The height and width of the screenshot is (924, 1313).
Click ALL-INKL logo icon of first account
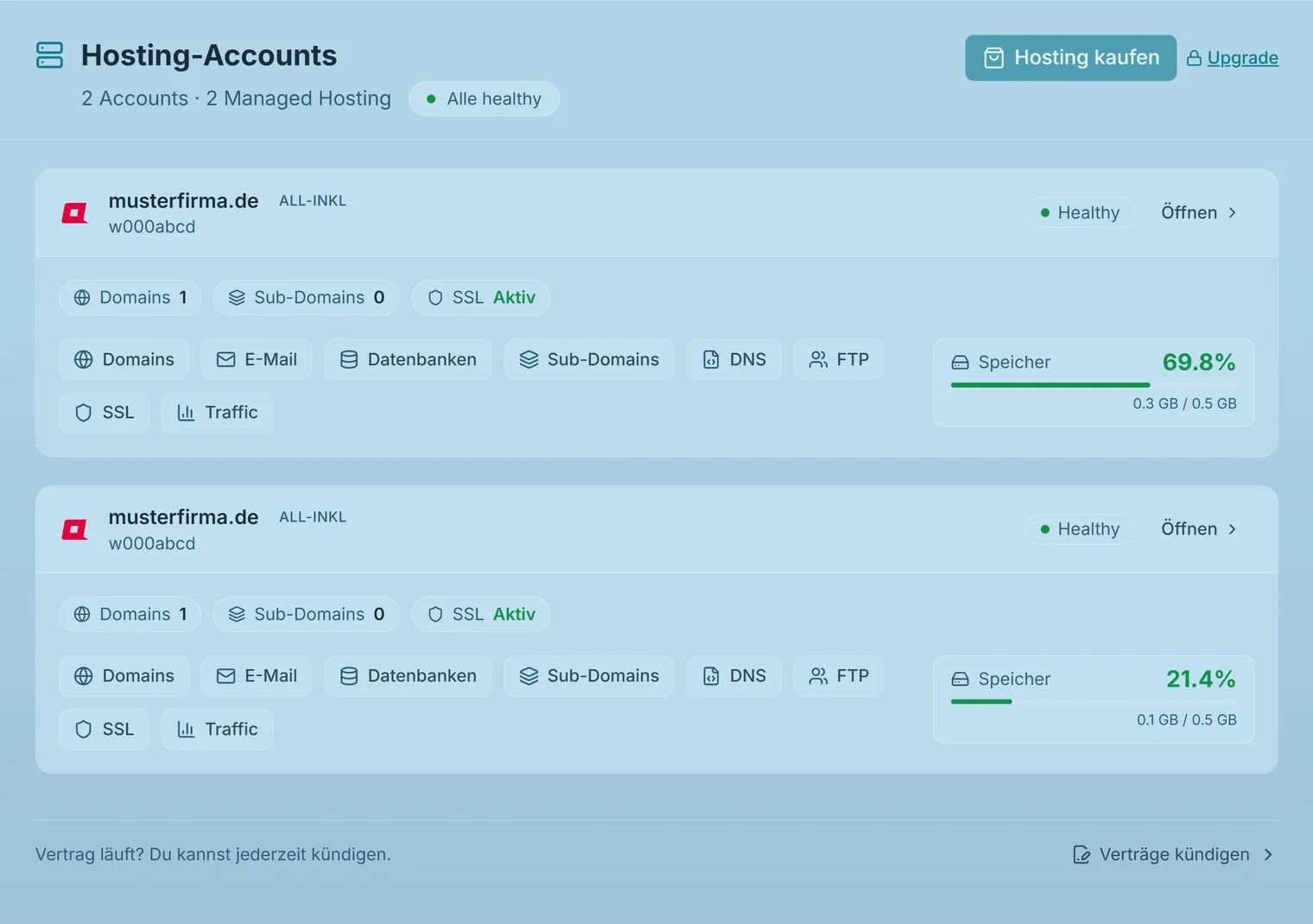[75, 212]
